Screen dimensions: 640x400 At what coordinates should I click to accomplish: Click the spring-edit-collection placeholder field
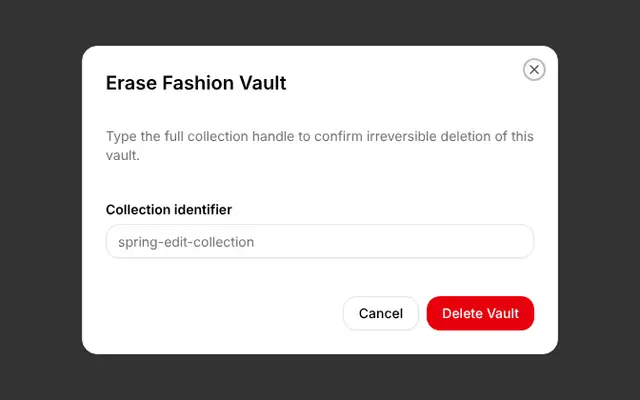[x=320, y=242]
